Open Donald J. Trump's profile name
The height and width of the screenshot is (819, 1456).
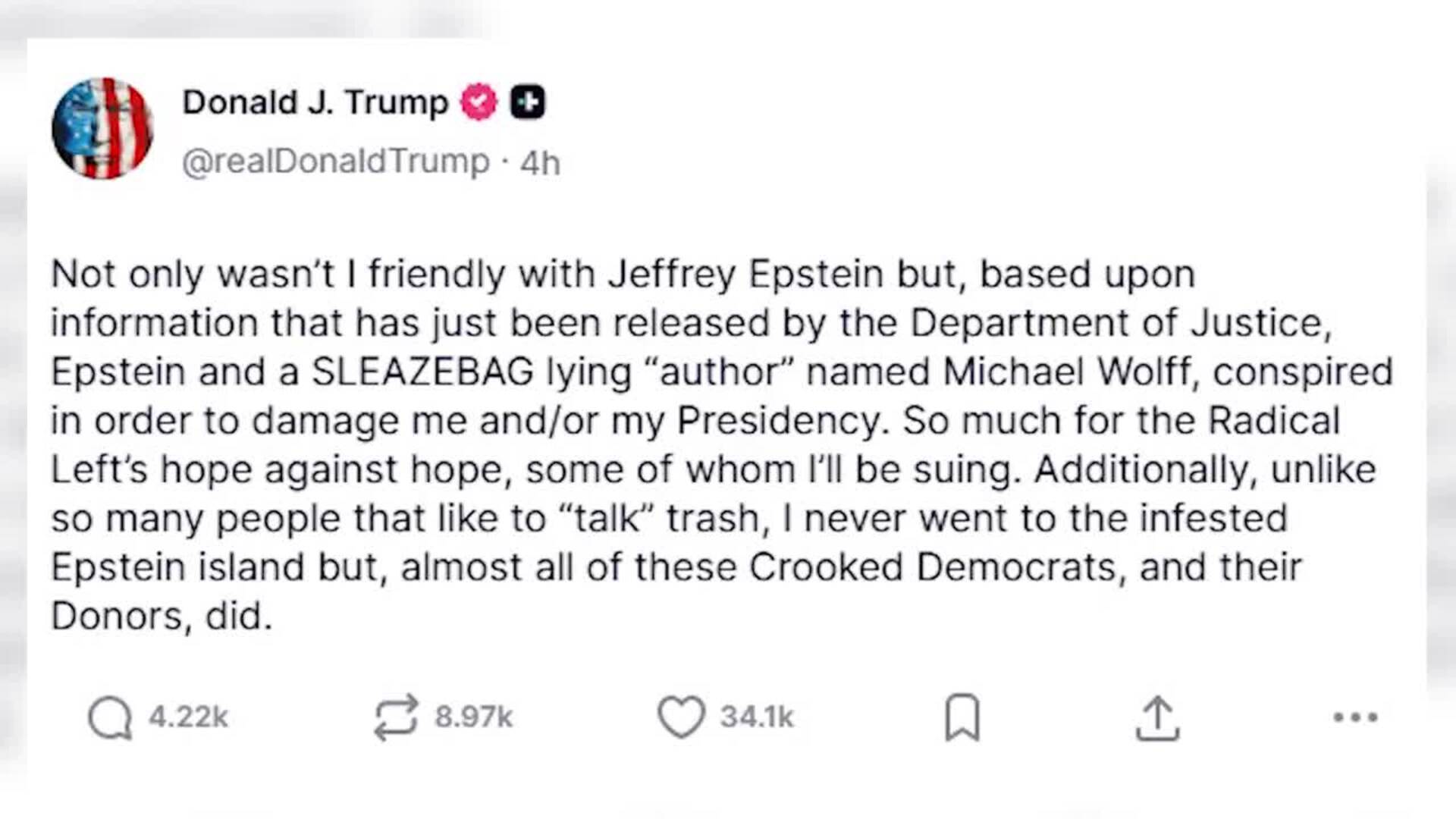314,100
